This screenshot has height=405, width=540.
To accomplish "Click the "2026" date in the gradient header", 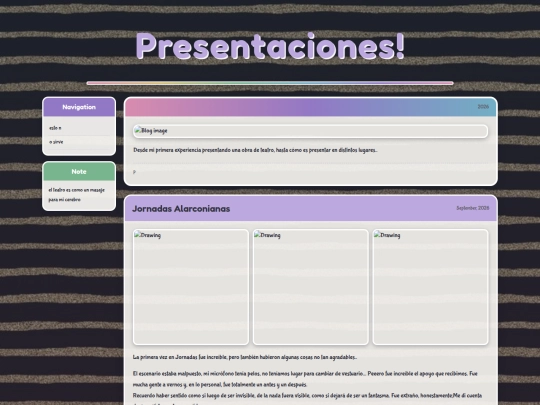I will click(483, 107).
